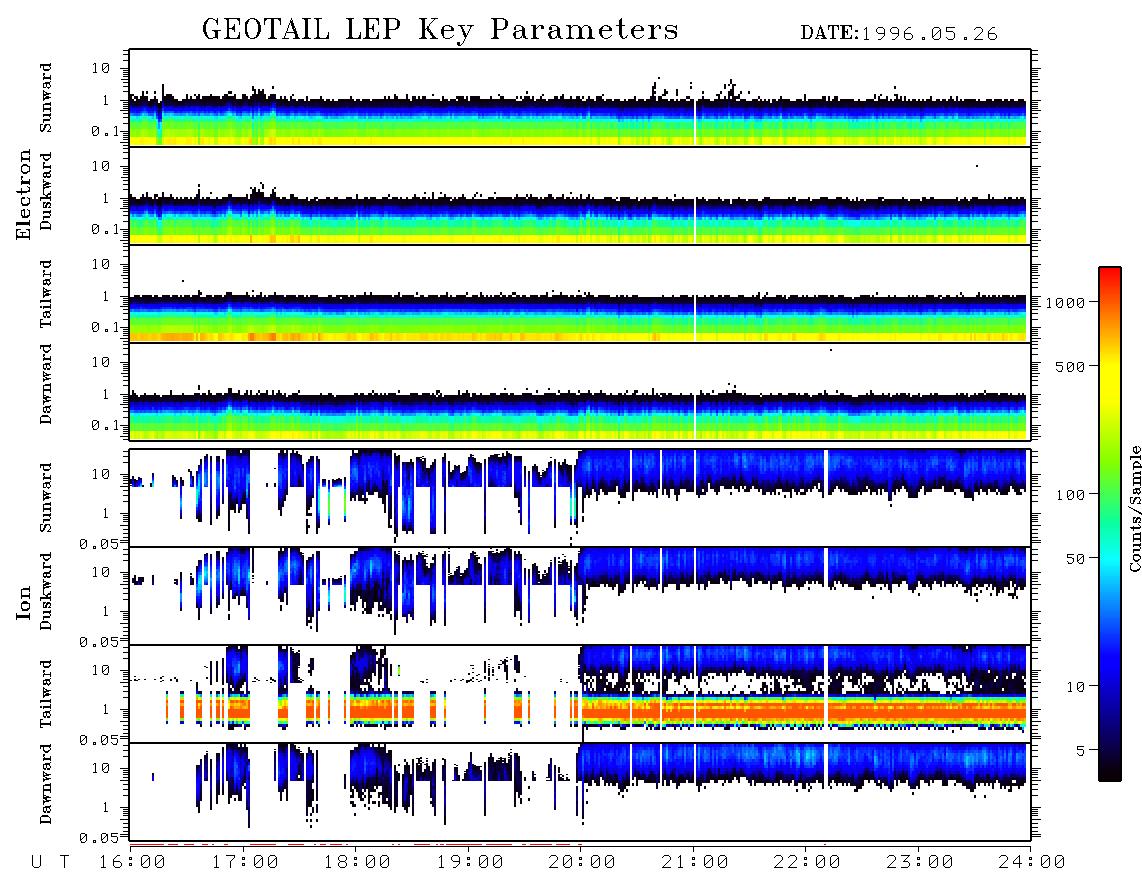Select the 18:00 time tick label
Viewport: 1142px width, 880px height.
pos(357,863)
